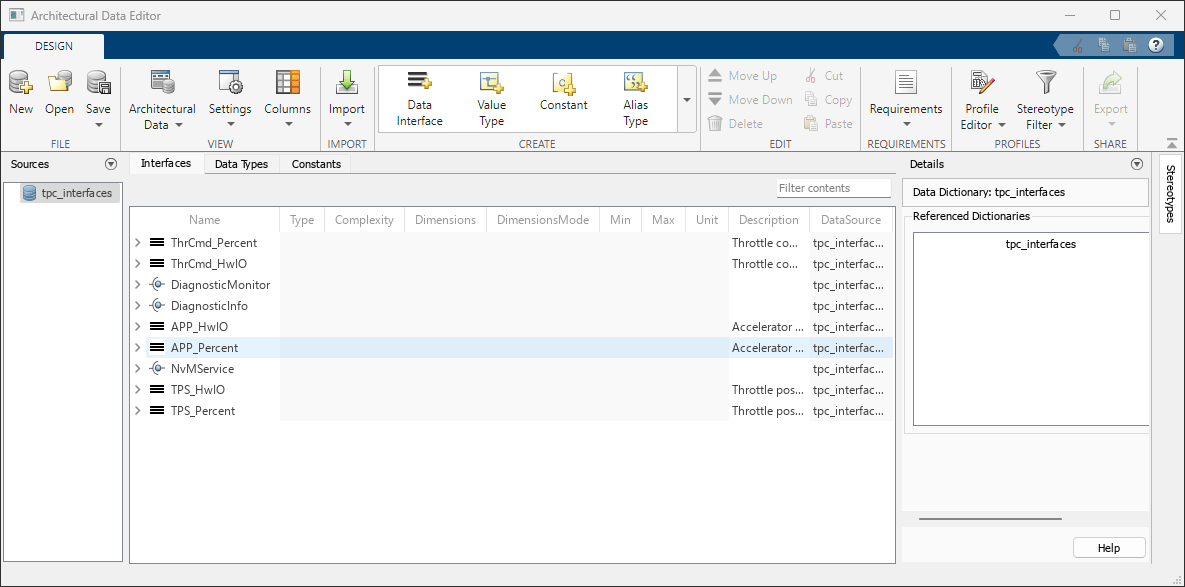This screenshot has height=587, width=1185.
Task: Click the New dictionary icon
Action: click(x=21, y=92)
